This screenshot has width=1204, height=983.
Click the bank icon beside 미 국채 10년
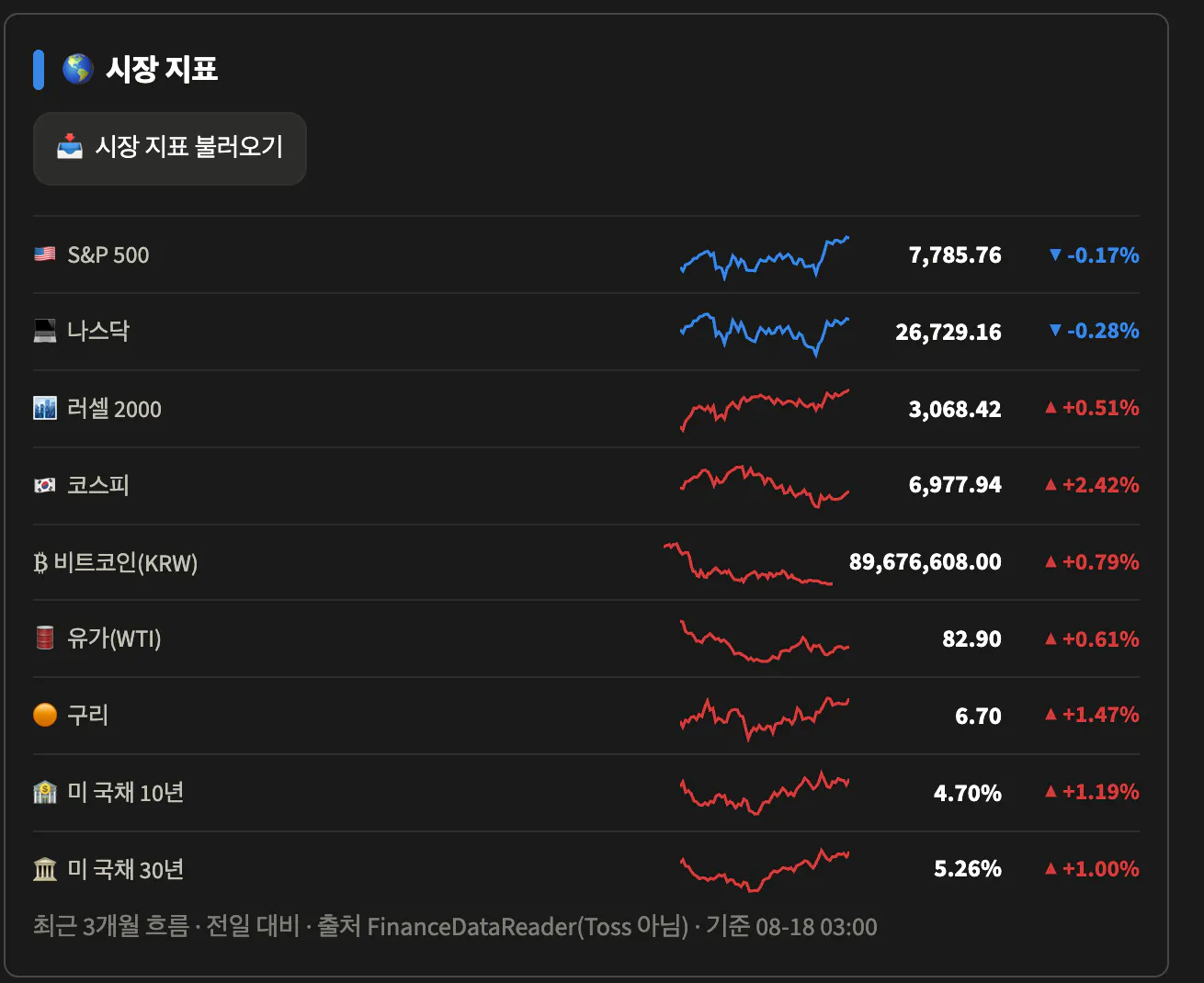[45, 792]
